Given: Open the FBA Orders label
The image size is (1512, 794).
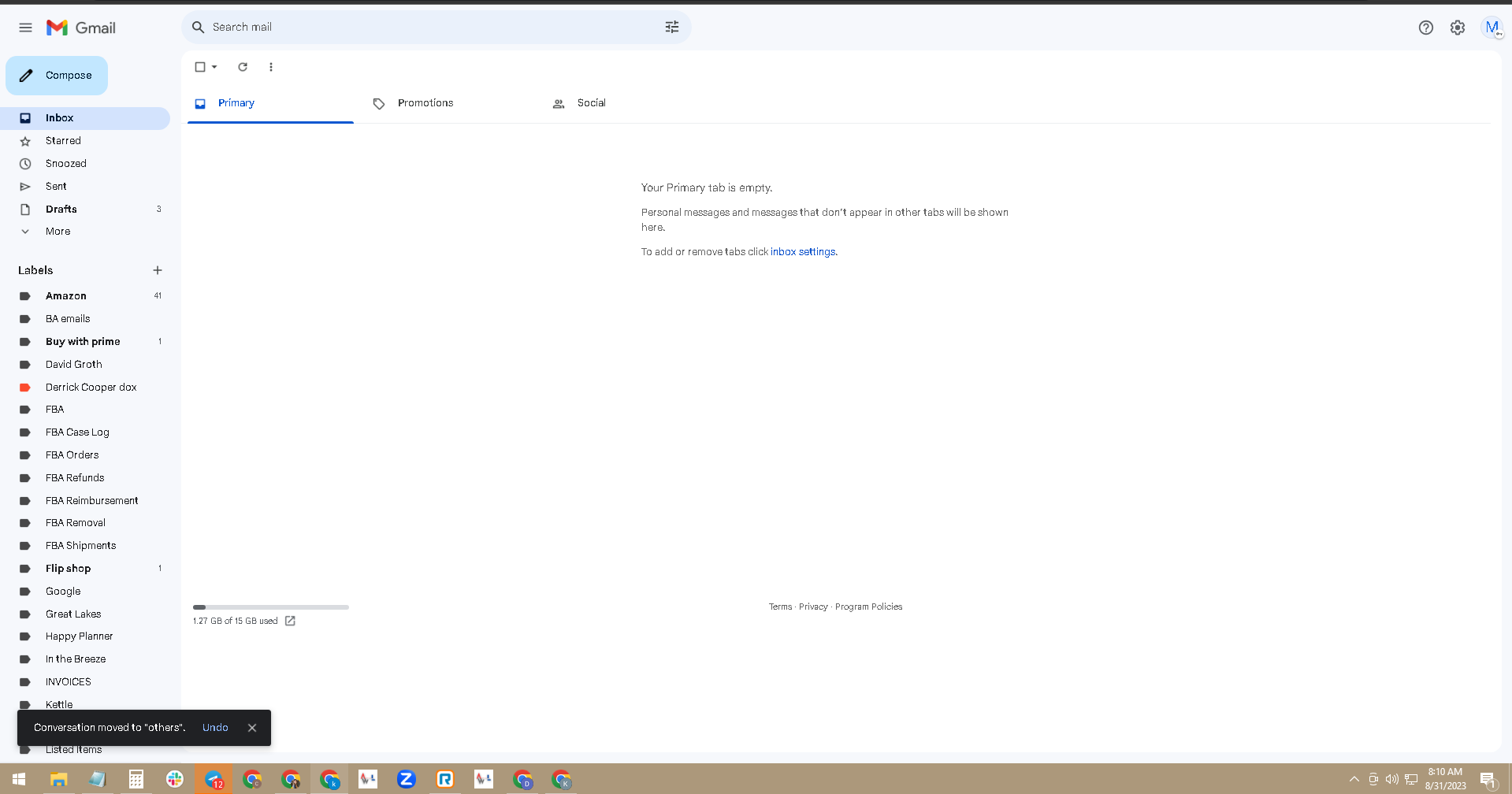Looking at the screenshot, I should click(x=85, y=455).
